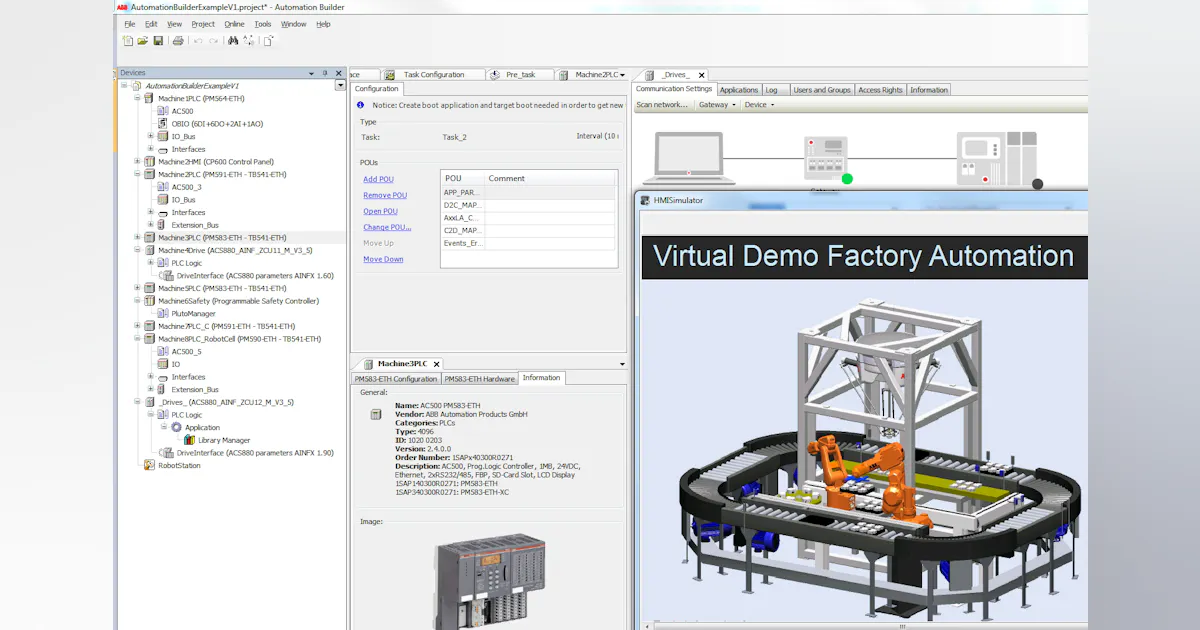
Task: Click the Find binoculars icon
Action: (x=233, y=41)
